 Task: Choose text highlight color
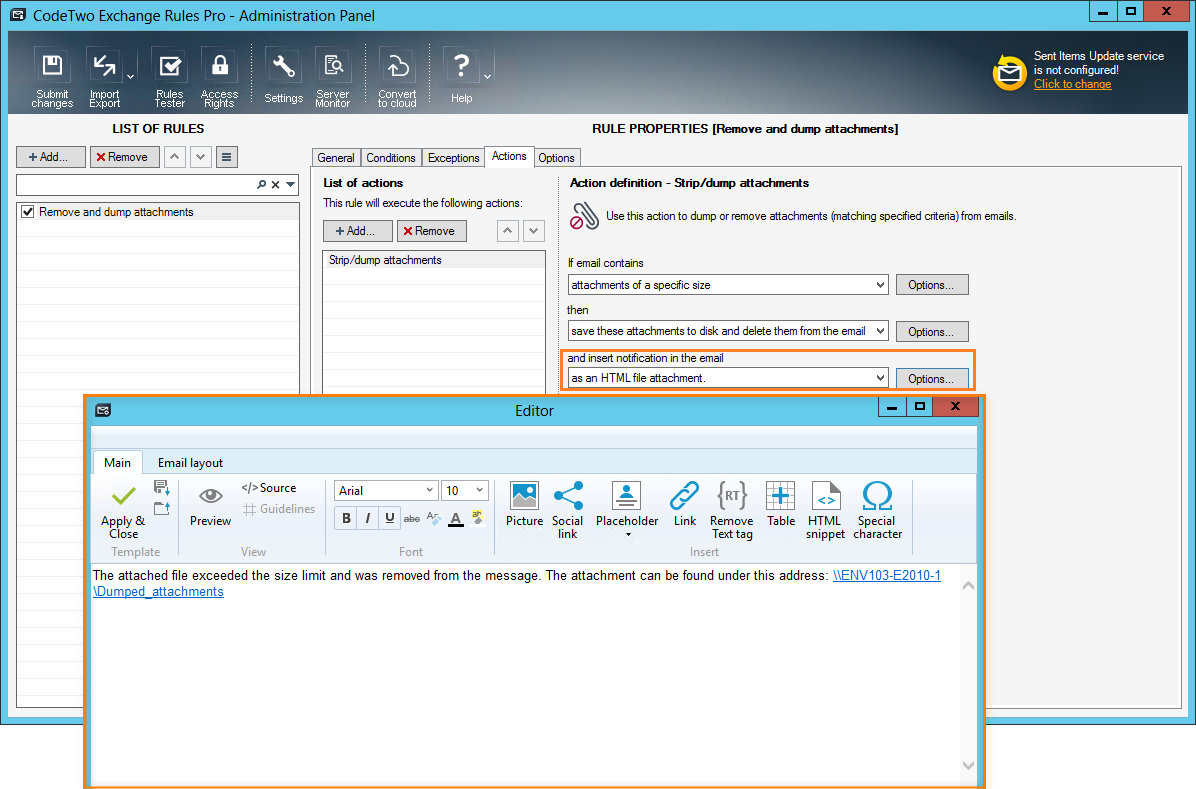coord(477,518)
